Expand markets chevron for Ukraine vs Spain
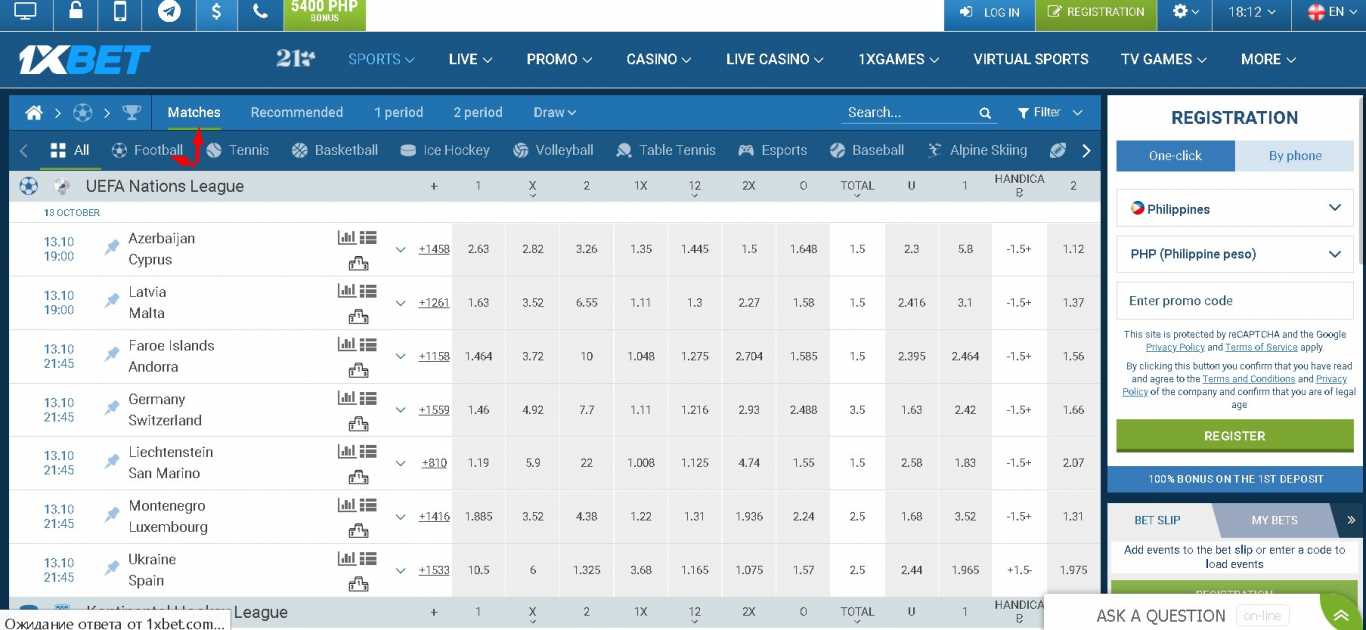 pyautogui.click(x=401, y=570)
